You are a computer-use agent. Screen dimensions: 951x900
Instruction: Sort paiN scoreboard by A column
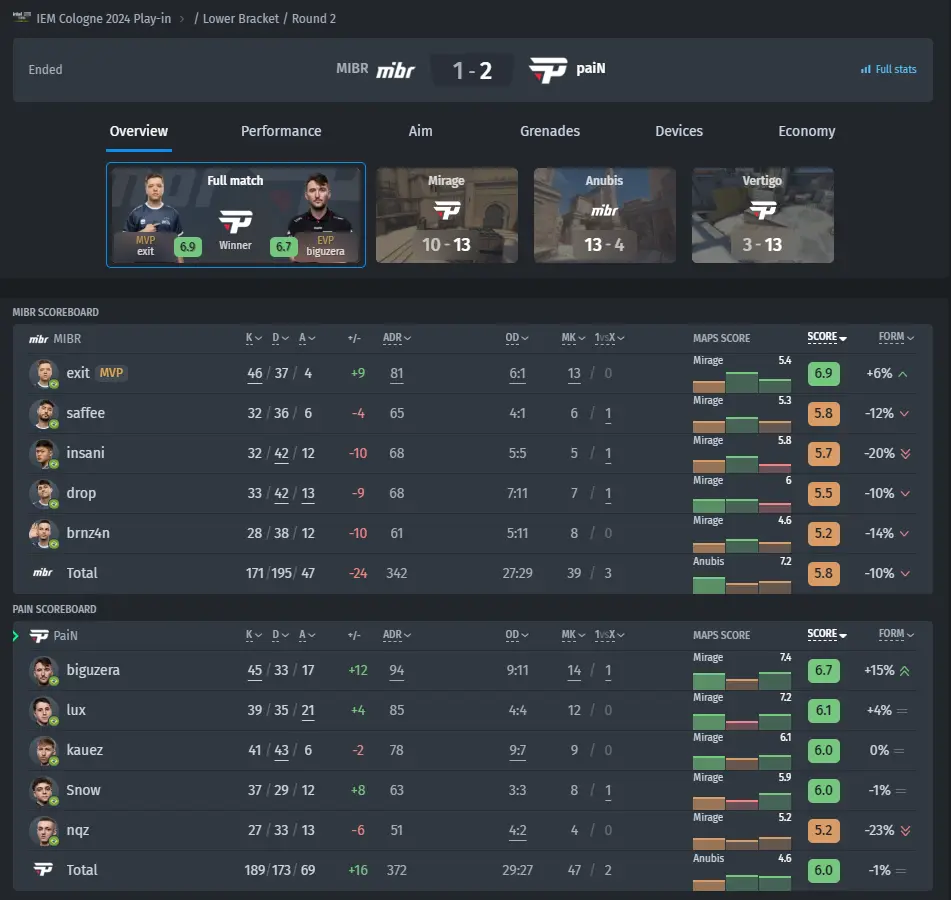[x=307, y=635]
